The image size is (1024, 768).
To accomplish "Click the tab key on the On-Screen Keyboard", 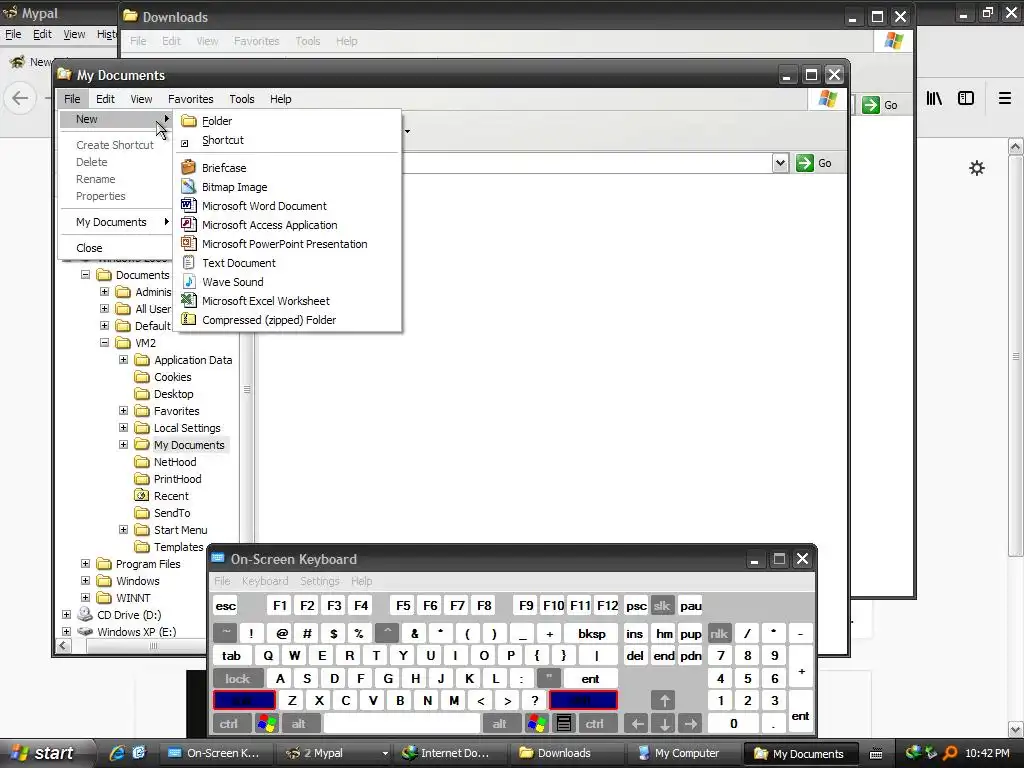I will [231, 656].
